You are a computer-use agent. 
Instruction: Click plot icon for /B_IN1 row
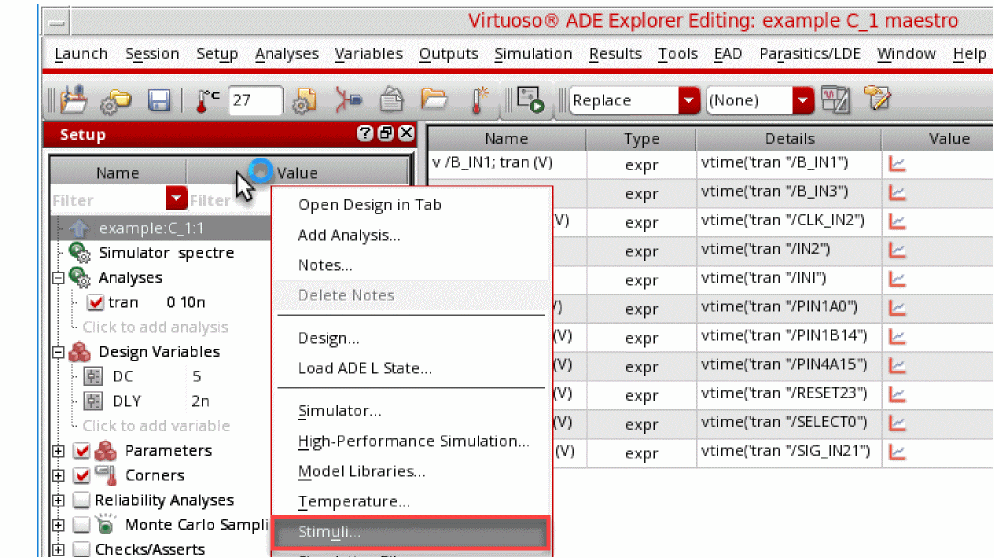897,164
